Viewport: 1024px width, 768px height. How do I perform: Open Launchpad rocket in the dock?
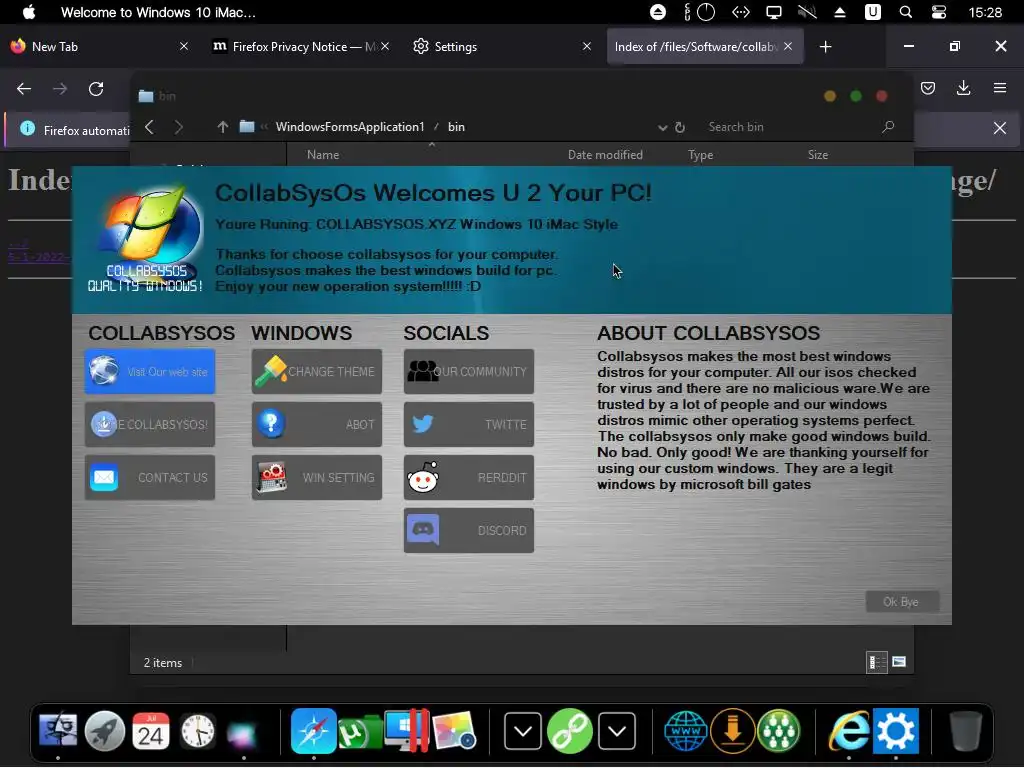[104, 731]
